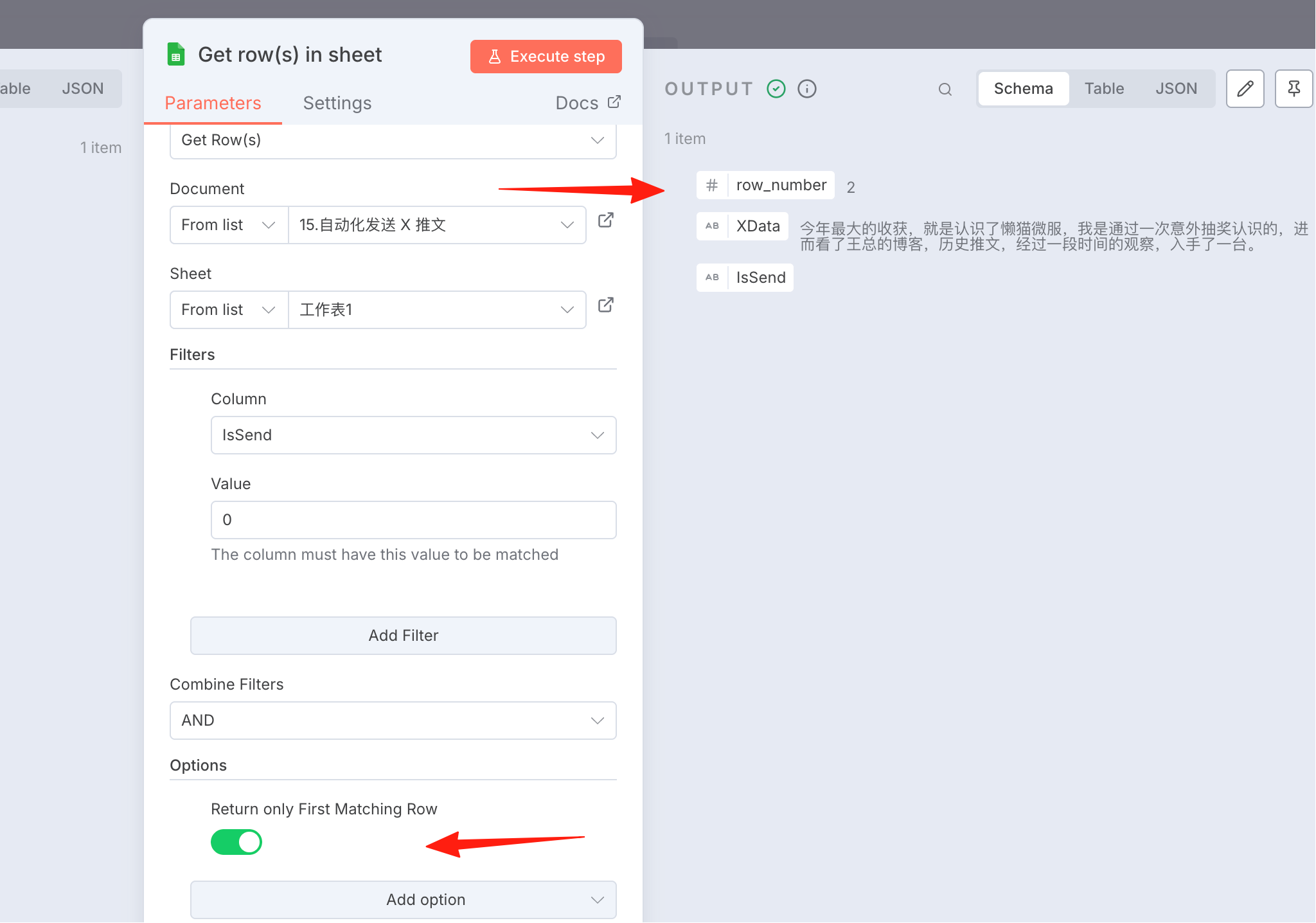Open the Document in new tab icon
This screenshot has width=1316, height=923.
point(605,220)
